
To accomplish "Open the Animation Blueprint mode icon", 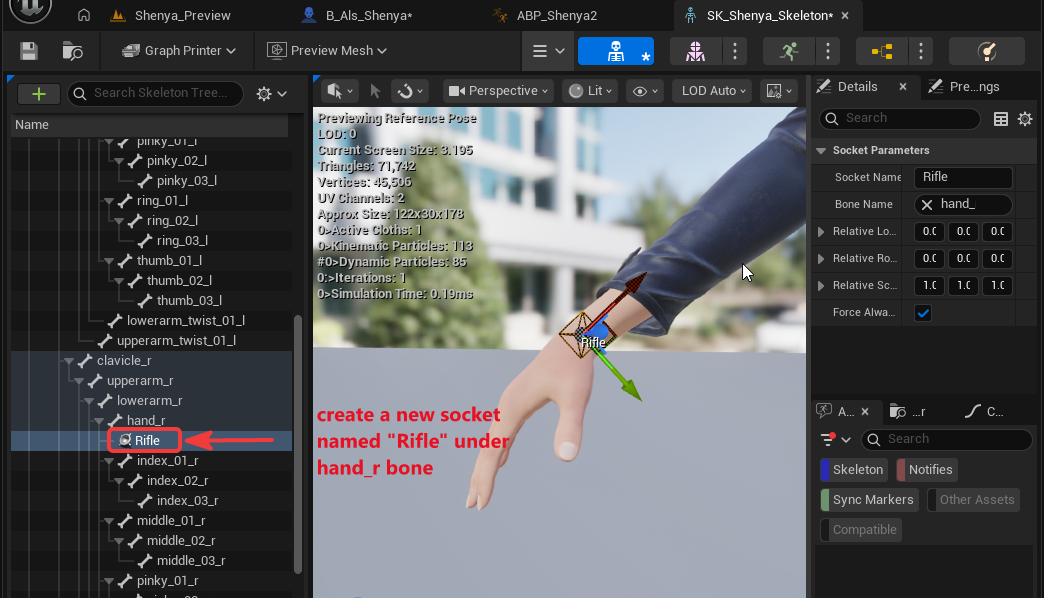I will (882, 51).
